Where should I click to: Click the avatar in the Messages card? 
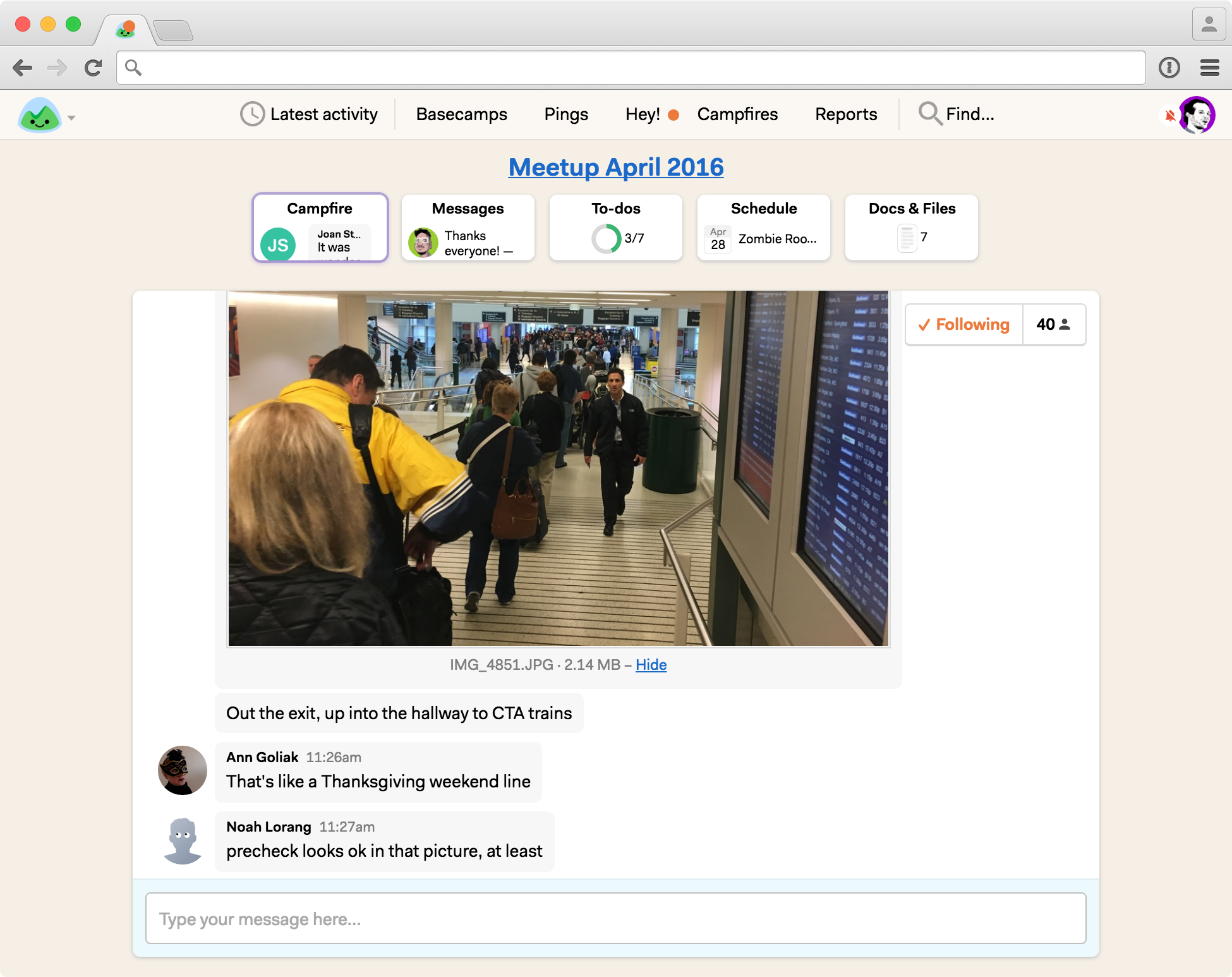pyautogui.click(x=423, y=243)
